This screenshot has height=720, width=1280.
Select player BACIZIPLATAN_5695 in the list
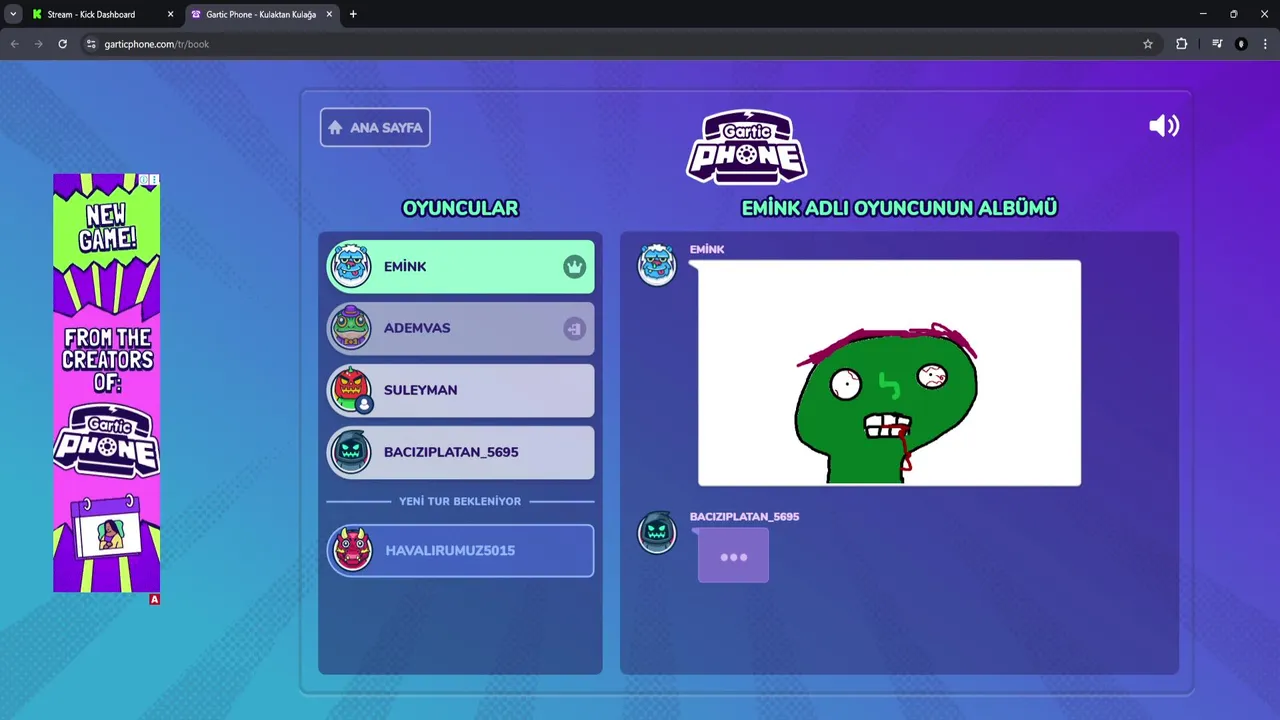[x=460, y=452]
